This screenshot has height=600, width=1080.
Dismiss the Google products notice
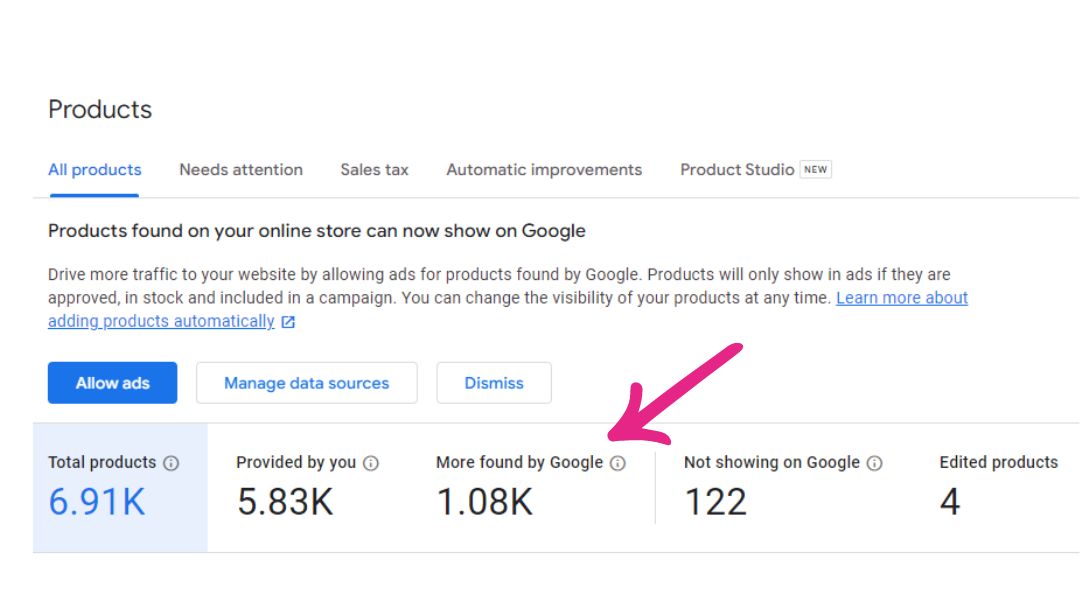point(494,382)
